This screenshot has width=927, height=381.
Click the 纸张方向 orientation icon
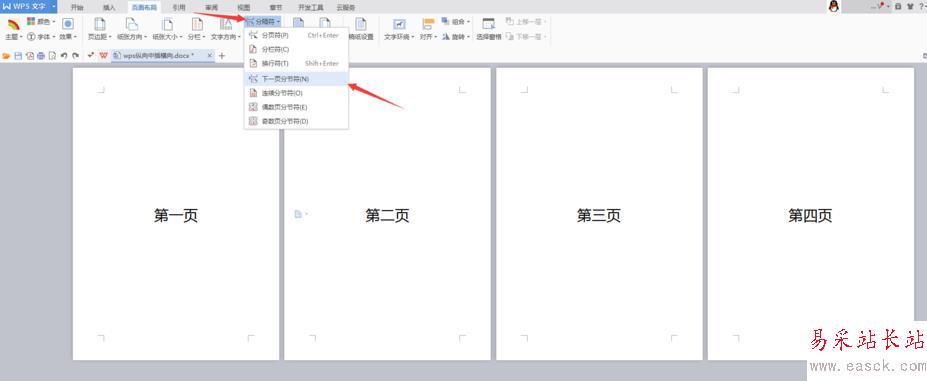click(x=132, y=24)
